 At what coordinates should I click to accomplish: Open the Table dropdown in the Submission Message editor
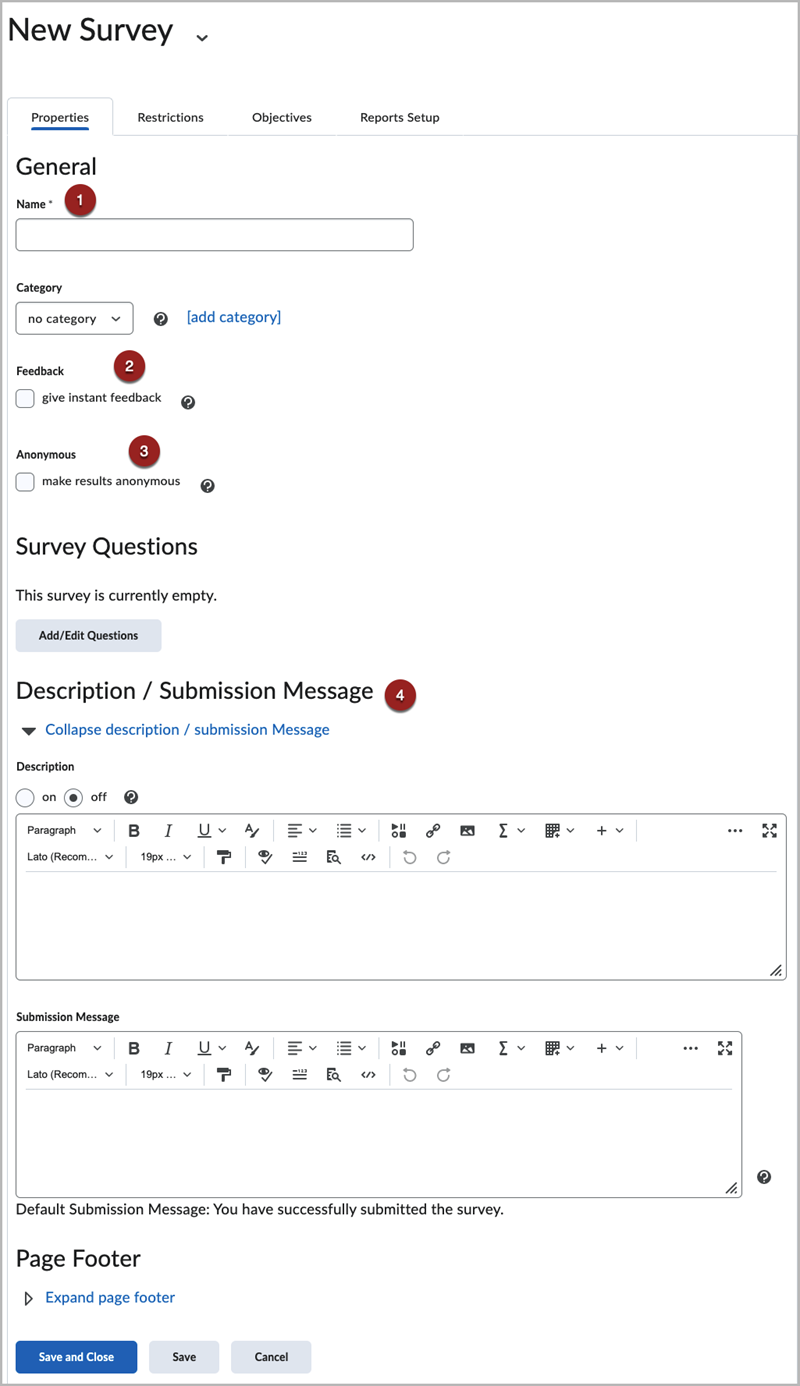[560, 1048]
